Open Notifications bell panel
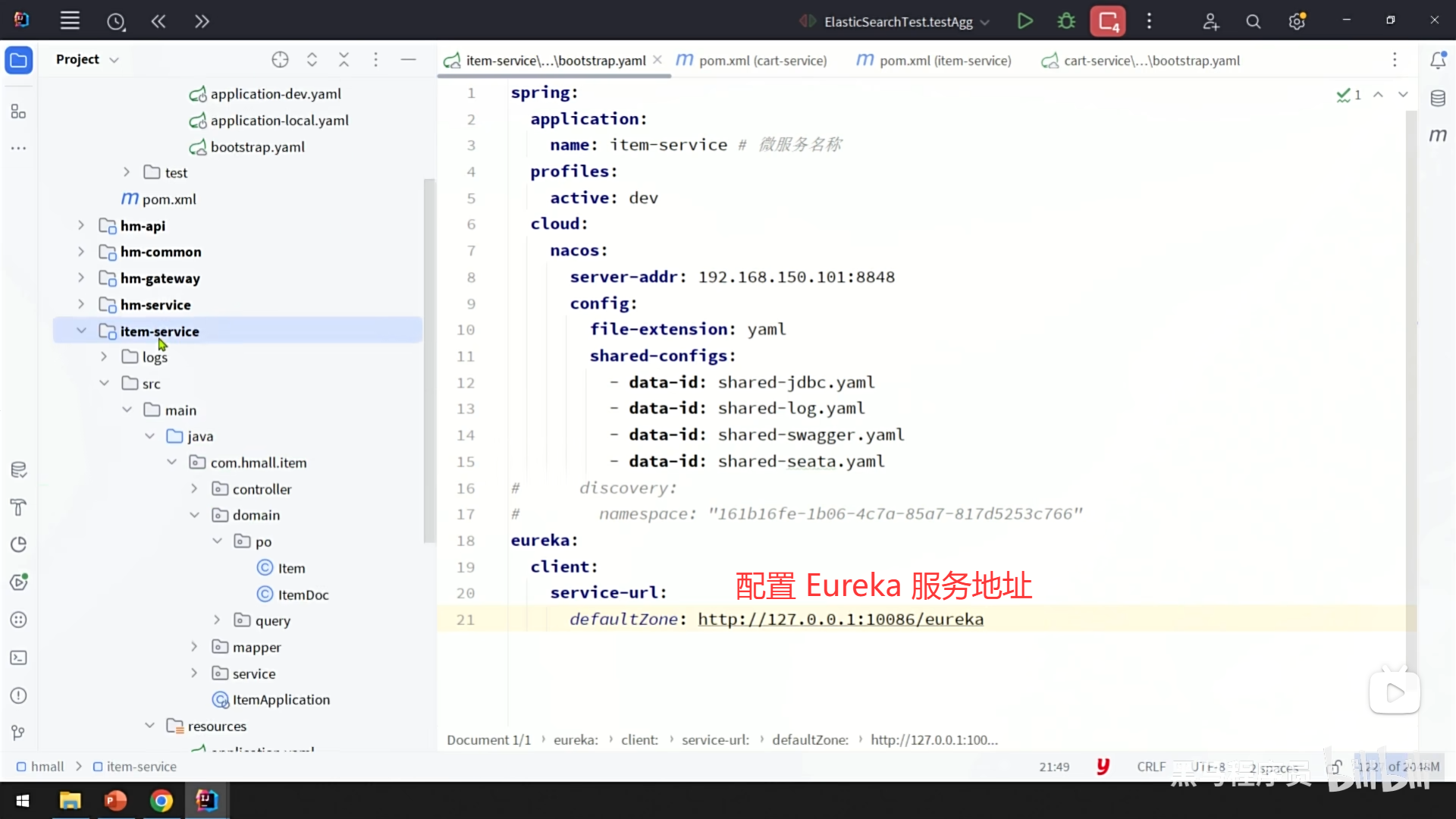Screen dimensions: 1456x819 click(1438, 61)
